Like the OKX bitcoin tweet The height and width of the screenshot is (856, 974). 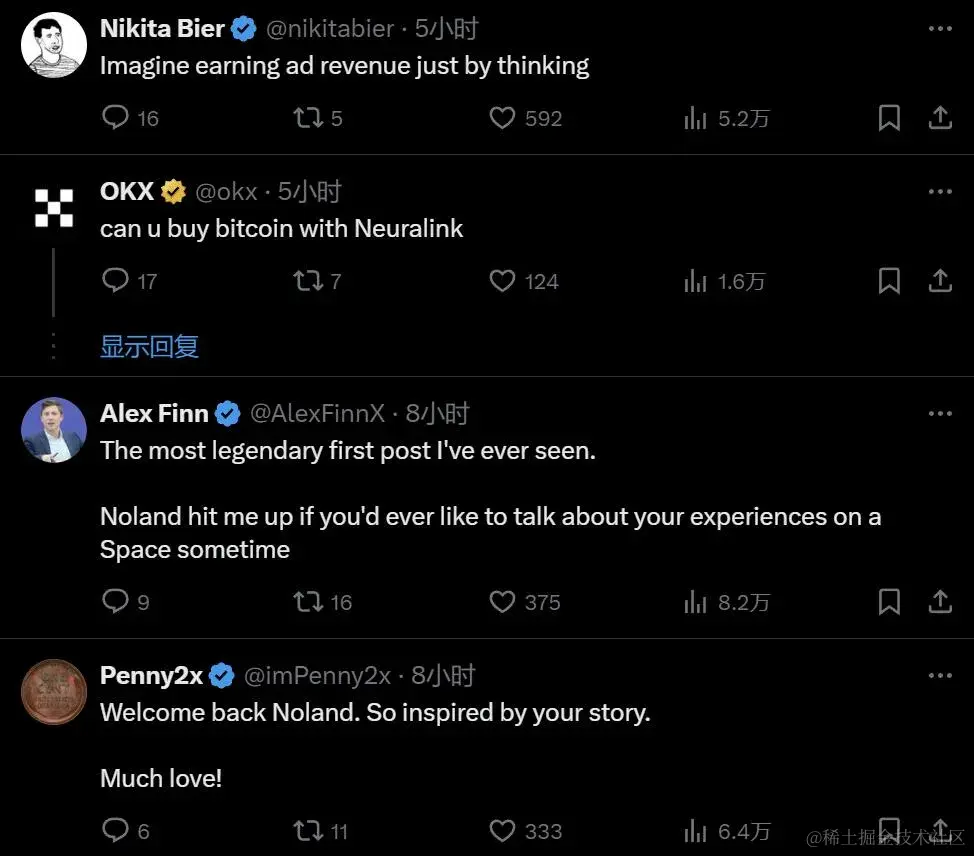coord(502,282)
